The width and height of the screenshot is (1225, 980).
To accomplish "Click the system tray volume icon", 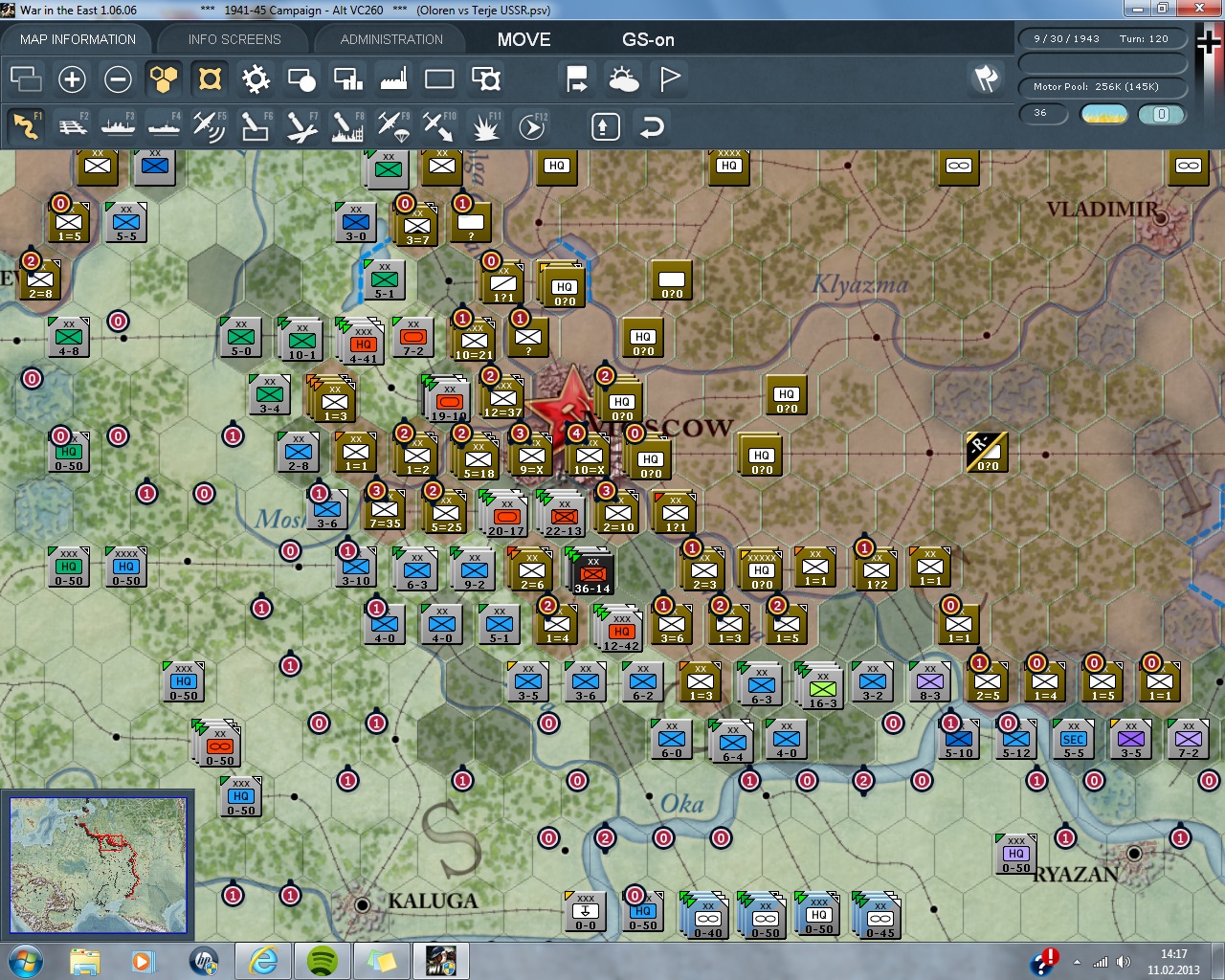I will [x=1123, y=962].
